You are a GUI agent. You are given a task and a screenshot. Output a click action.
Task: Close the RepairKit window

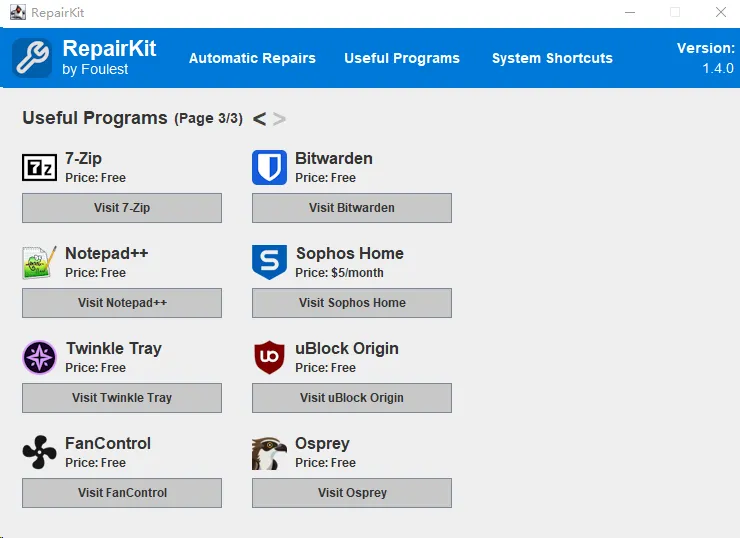coord(721,12)
